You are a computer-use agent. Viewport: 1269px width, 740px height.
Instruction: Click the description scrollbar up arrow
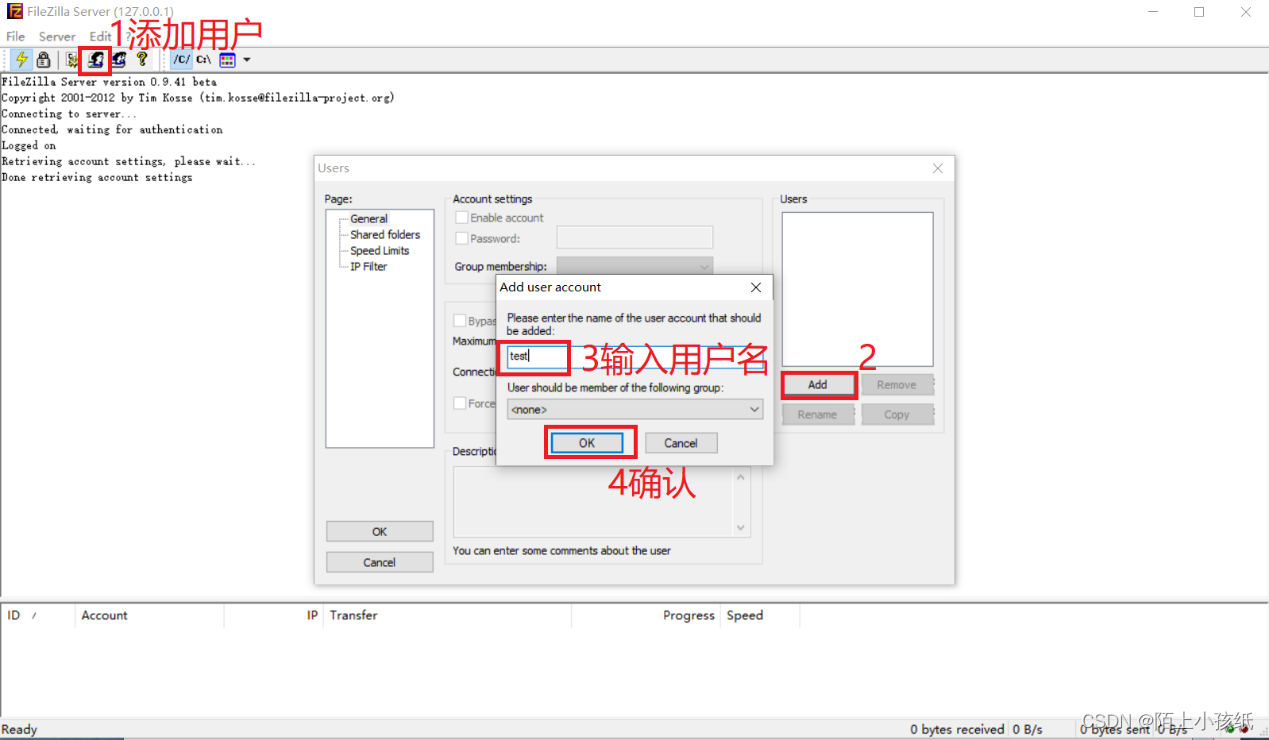(x=741, y=476)
